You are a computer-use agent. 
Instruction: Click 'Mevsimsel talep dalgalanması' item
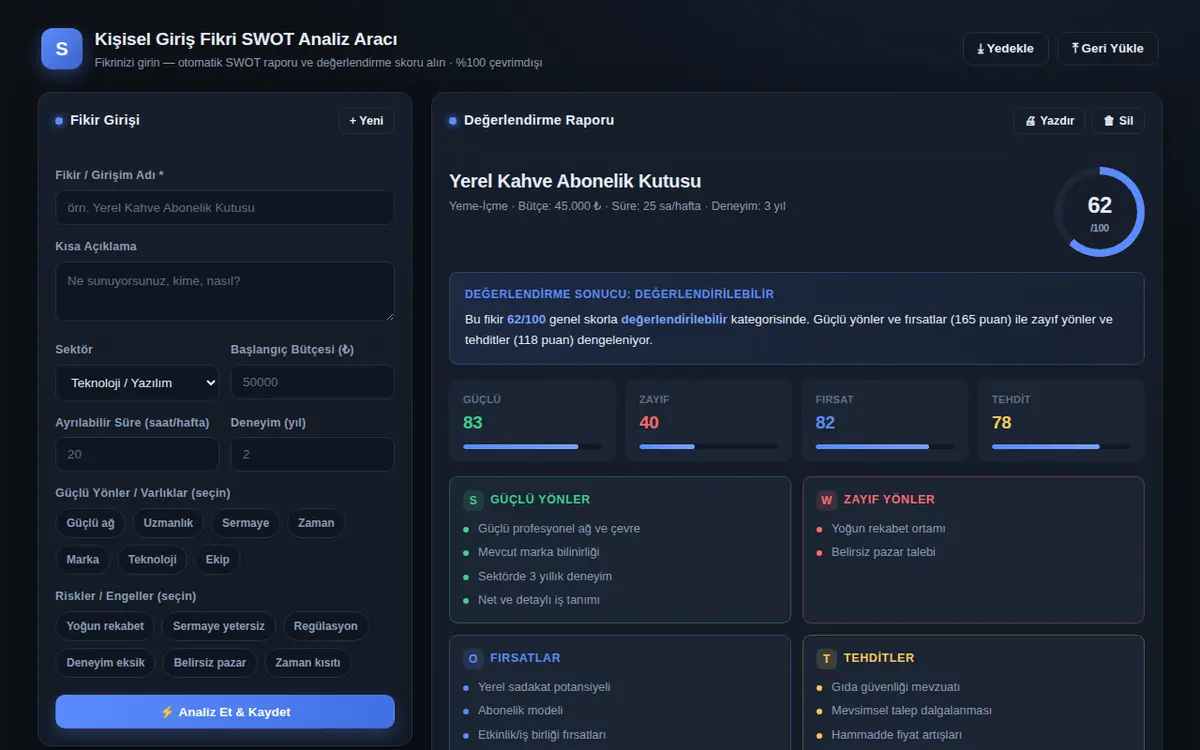click(x=911, y=711)
